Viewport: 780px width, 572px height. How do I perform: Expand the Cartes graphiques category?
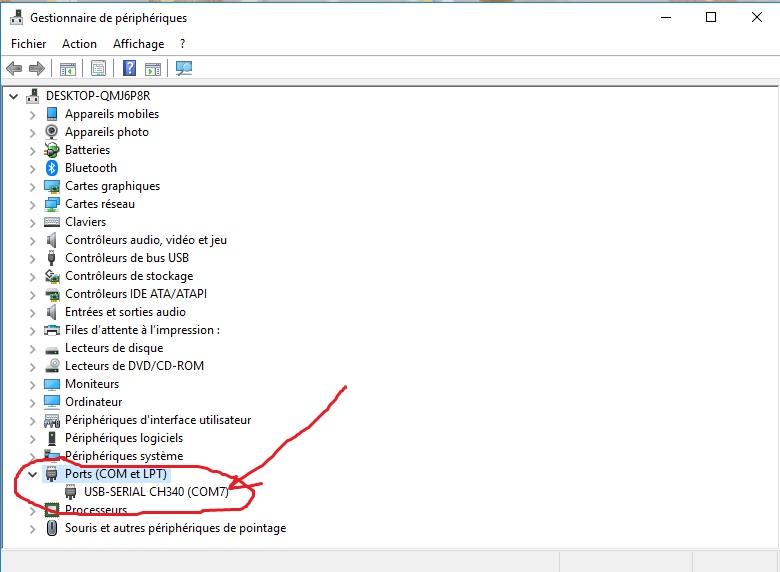coord(32,187)
